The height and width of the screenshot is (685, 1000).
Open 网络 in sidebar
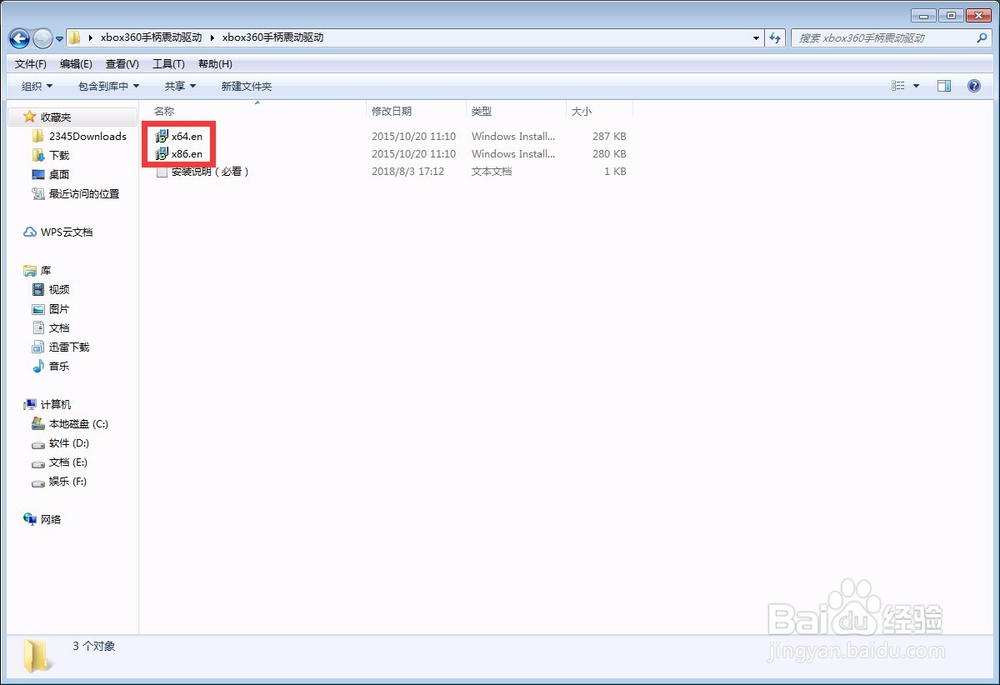[50, 519]
